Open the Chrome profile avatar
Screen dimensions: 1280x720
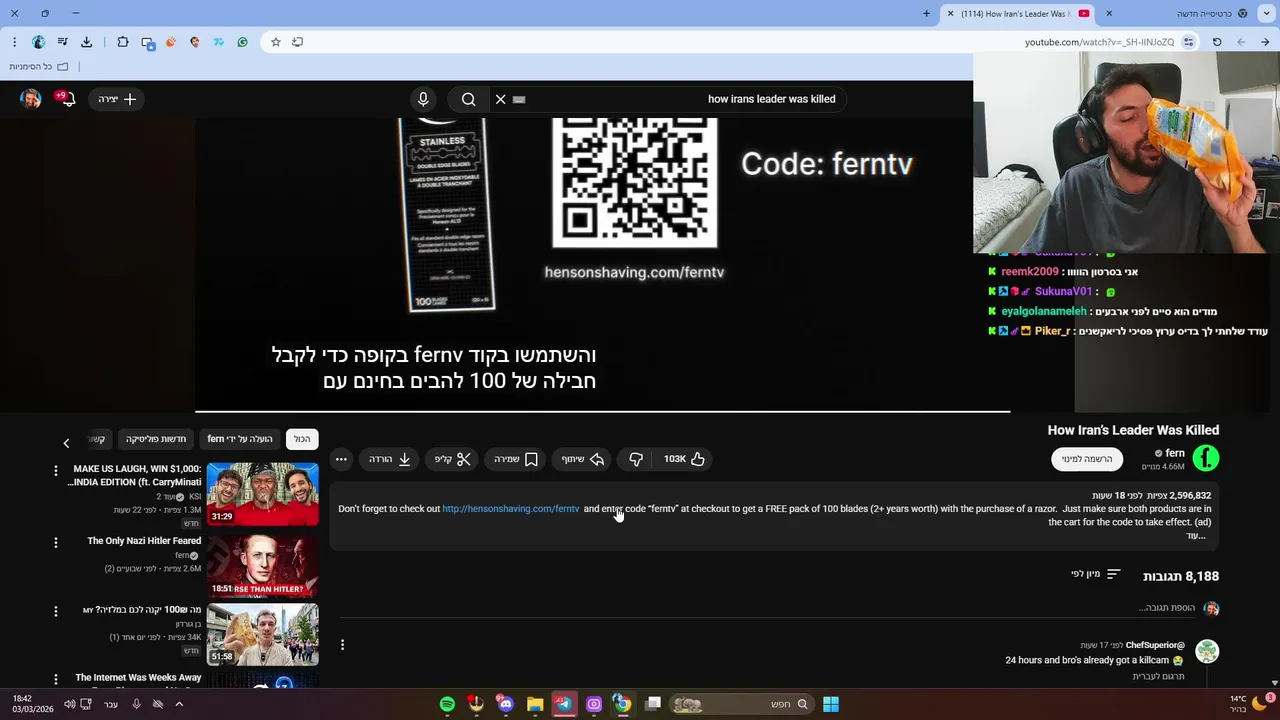click(x=38, y=42)
